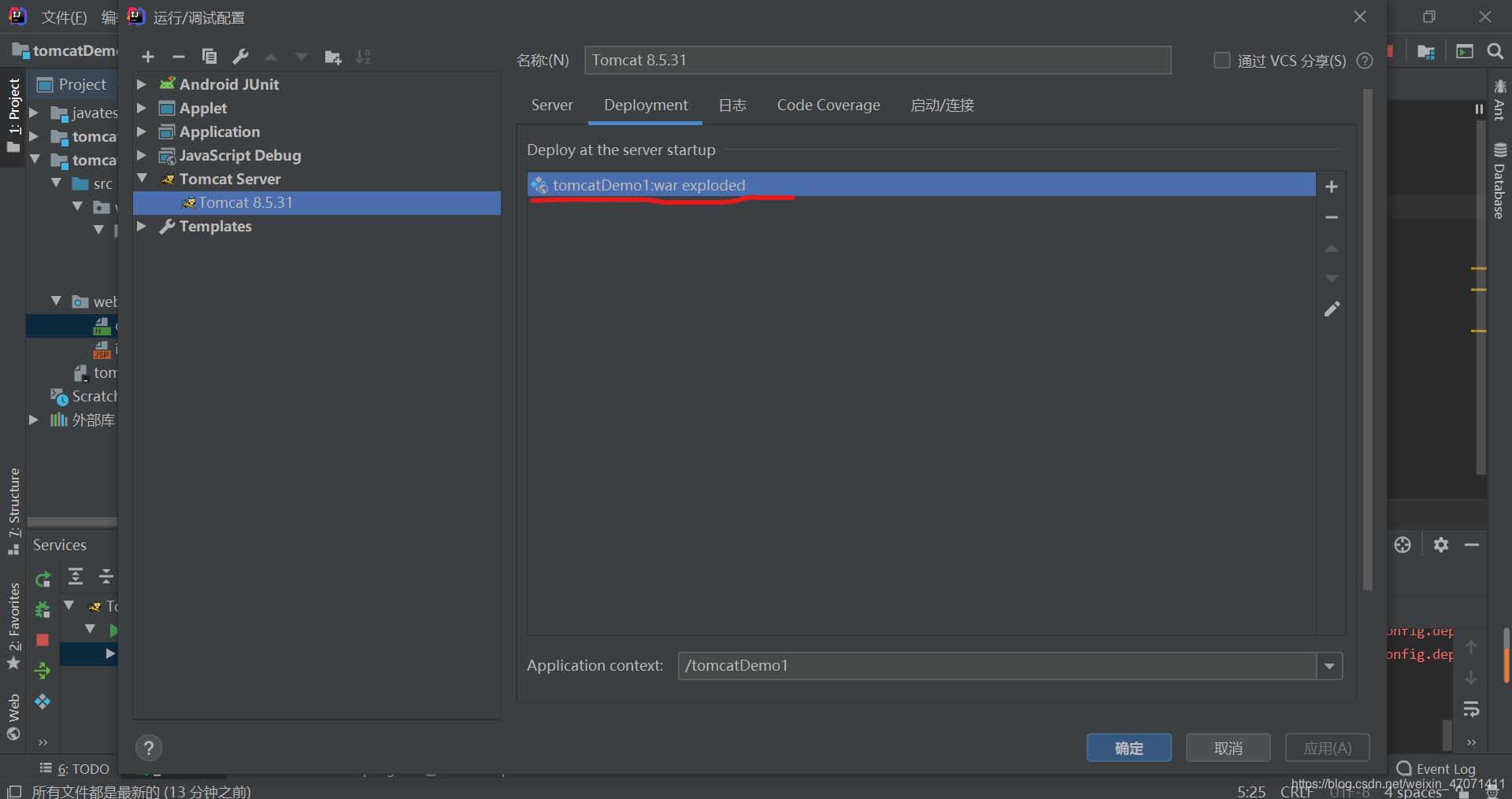Toggle soft-wrap icon in console
1512x799 pixels.
pos(1471,708)
